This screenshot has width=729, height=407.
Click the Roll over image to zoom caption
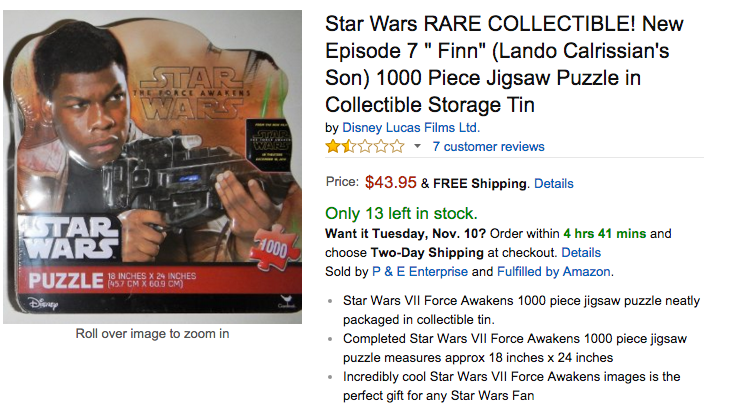[152, 334]
